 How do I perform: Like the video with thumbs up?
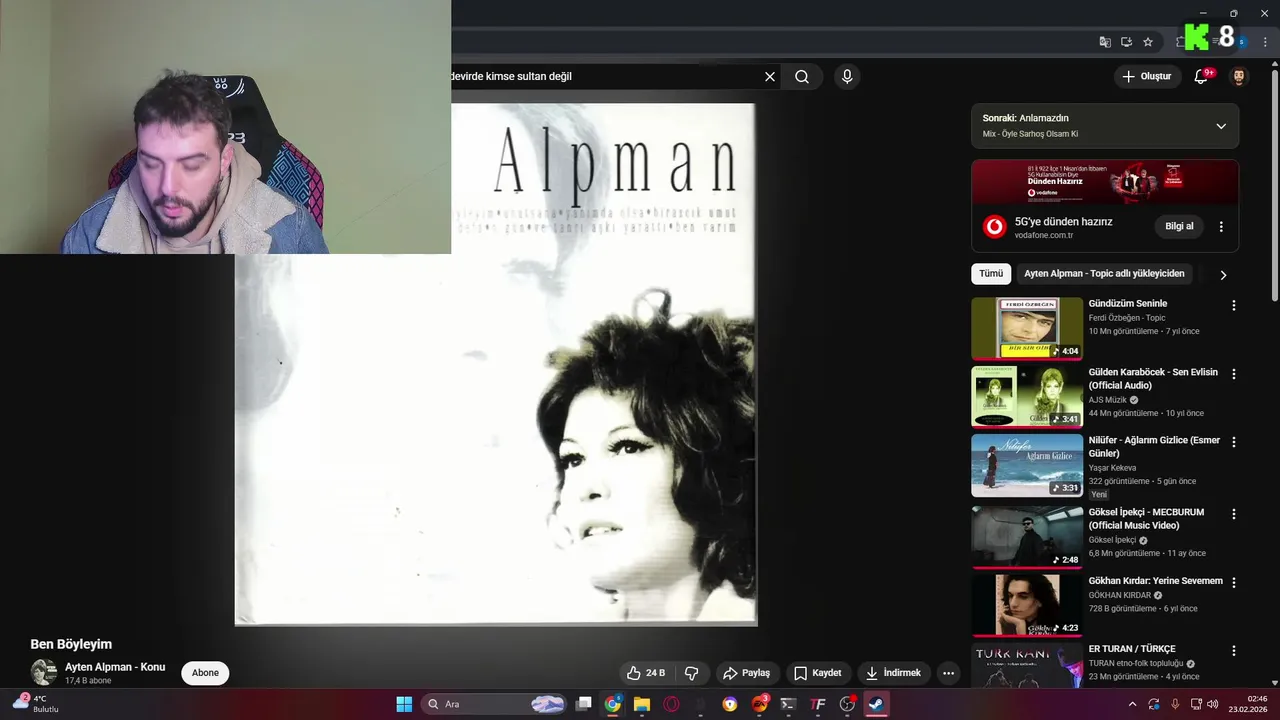click(645, 673)
